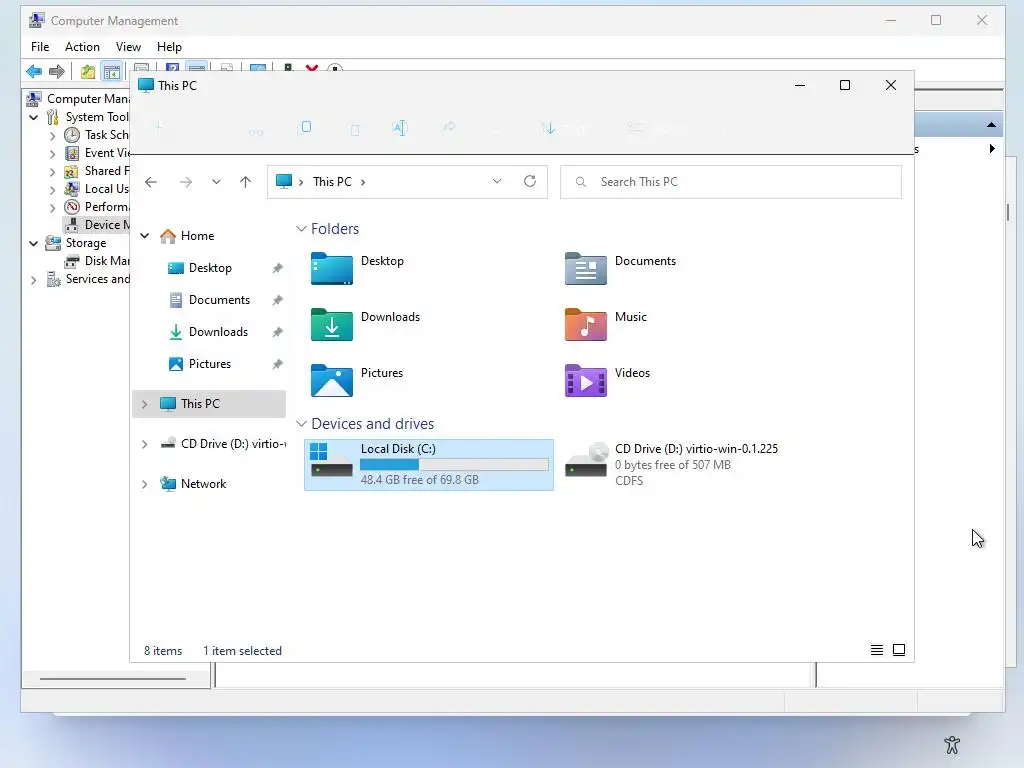Click the red X uninstall icon in Computer Management
Viewport: 1024px width, 768px height.
tap(312, 68)
